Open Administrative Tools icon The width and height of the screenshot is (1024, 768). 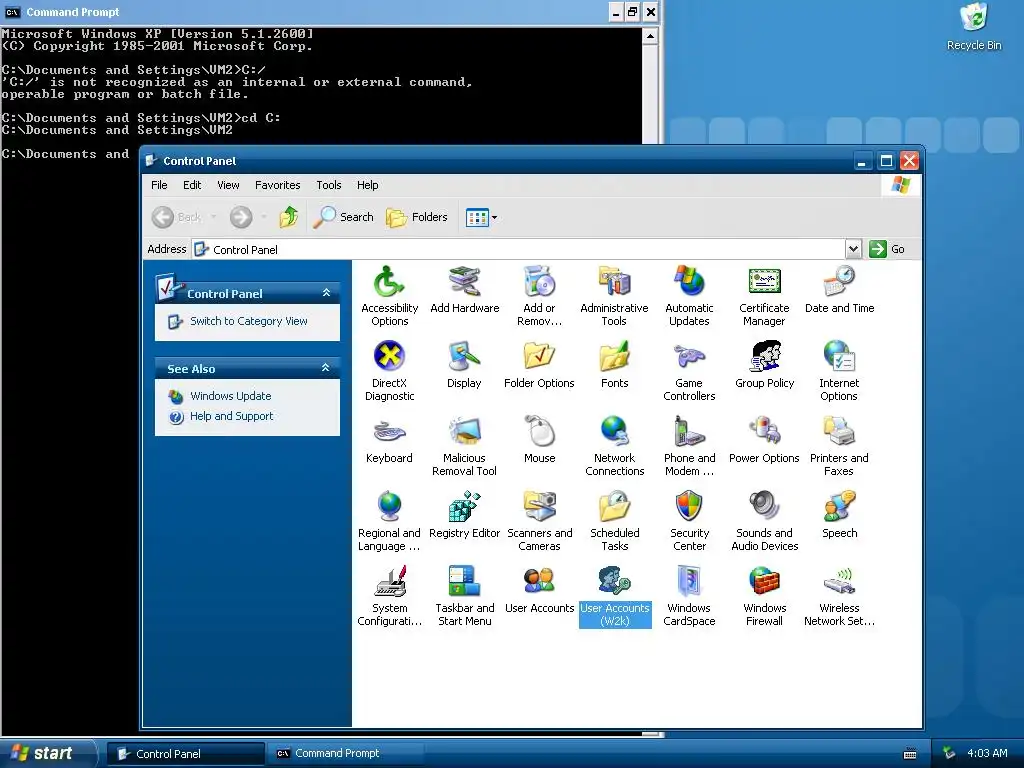pos(615,282)
